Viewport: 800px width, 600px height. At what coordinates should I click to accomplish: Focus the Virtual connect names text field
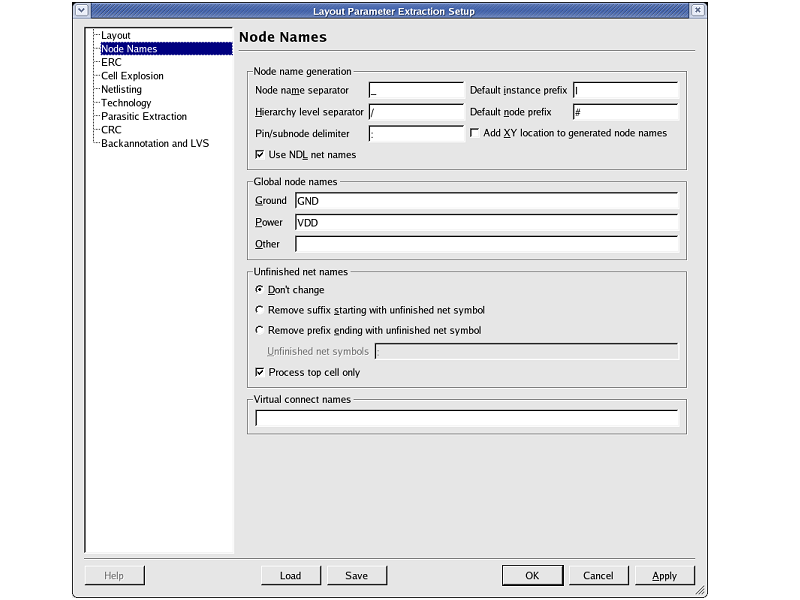pyautogui.click(x=466, y=418)
